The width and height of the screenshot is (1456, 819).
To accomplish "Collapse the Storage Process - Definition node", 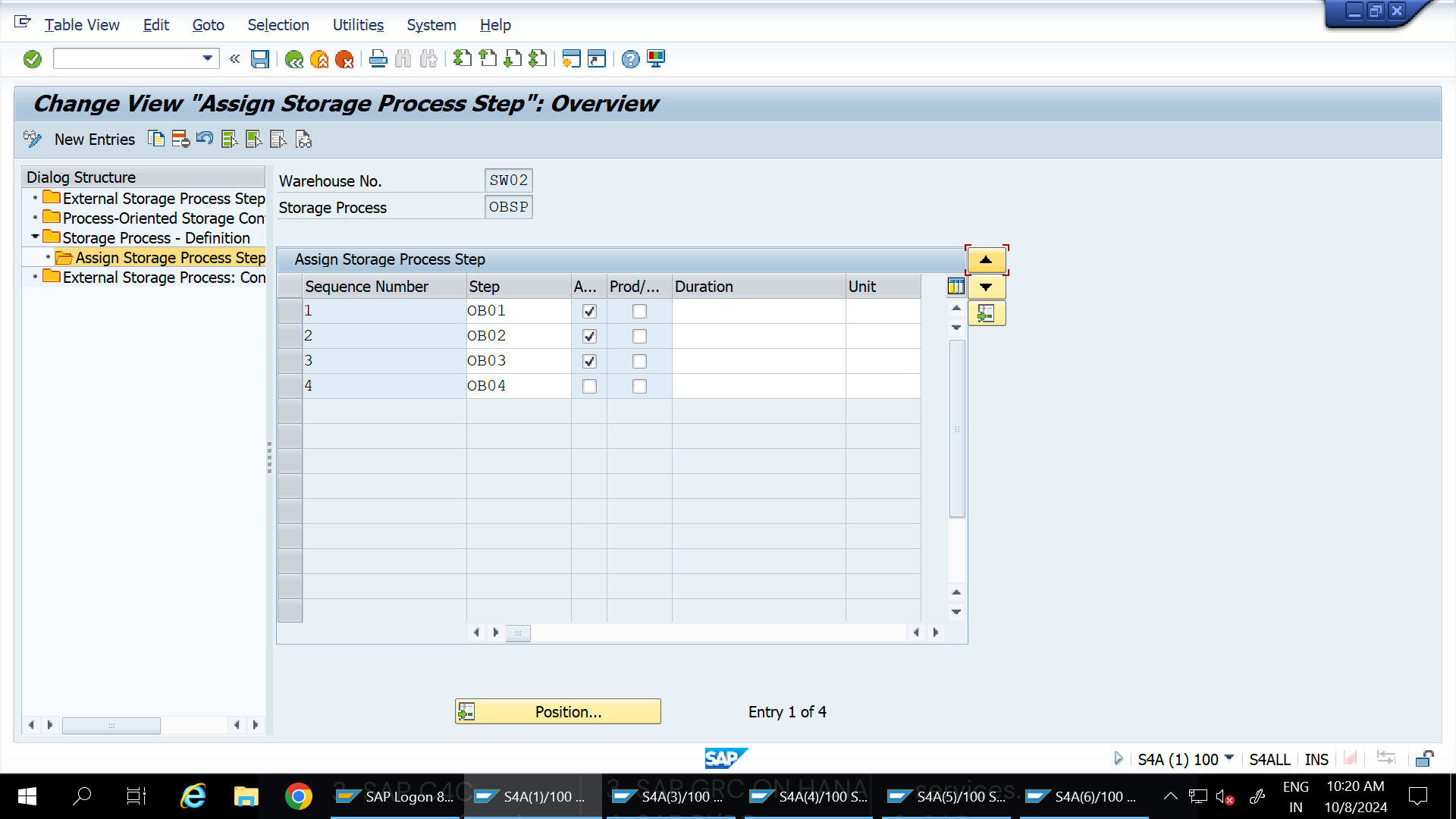I will pyautogui.click(x=35, y=237).
